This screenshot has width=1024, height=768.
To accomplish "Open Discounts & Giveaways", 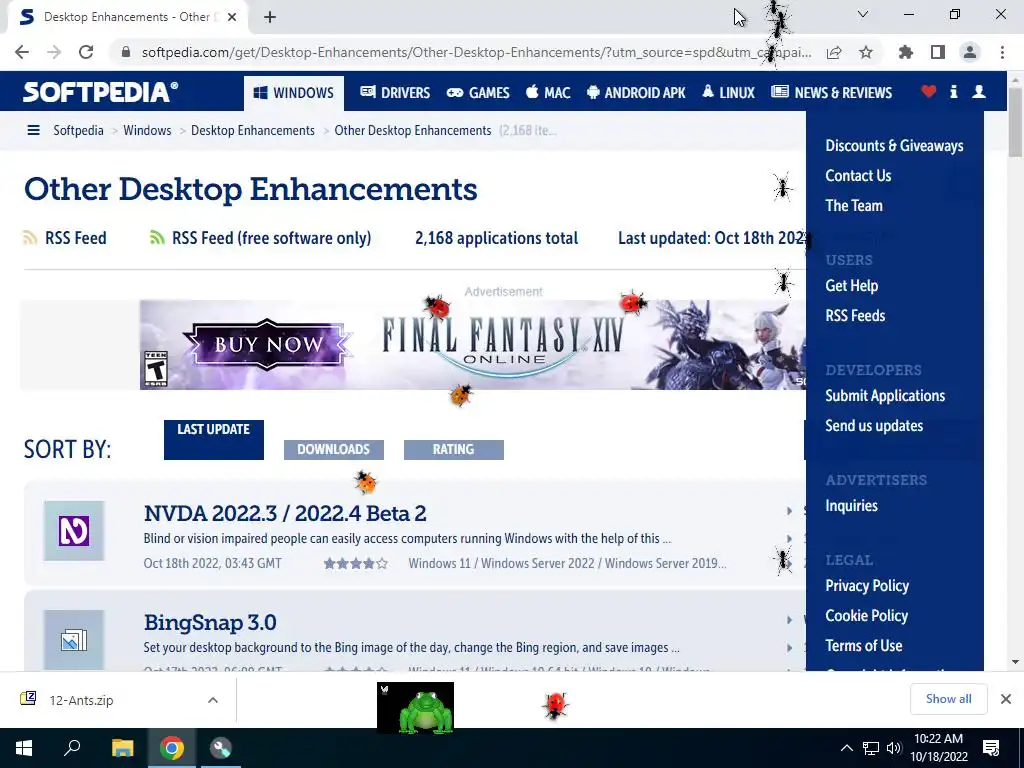I will 894,146.
